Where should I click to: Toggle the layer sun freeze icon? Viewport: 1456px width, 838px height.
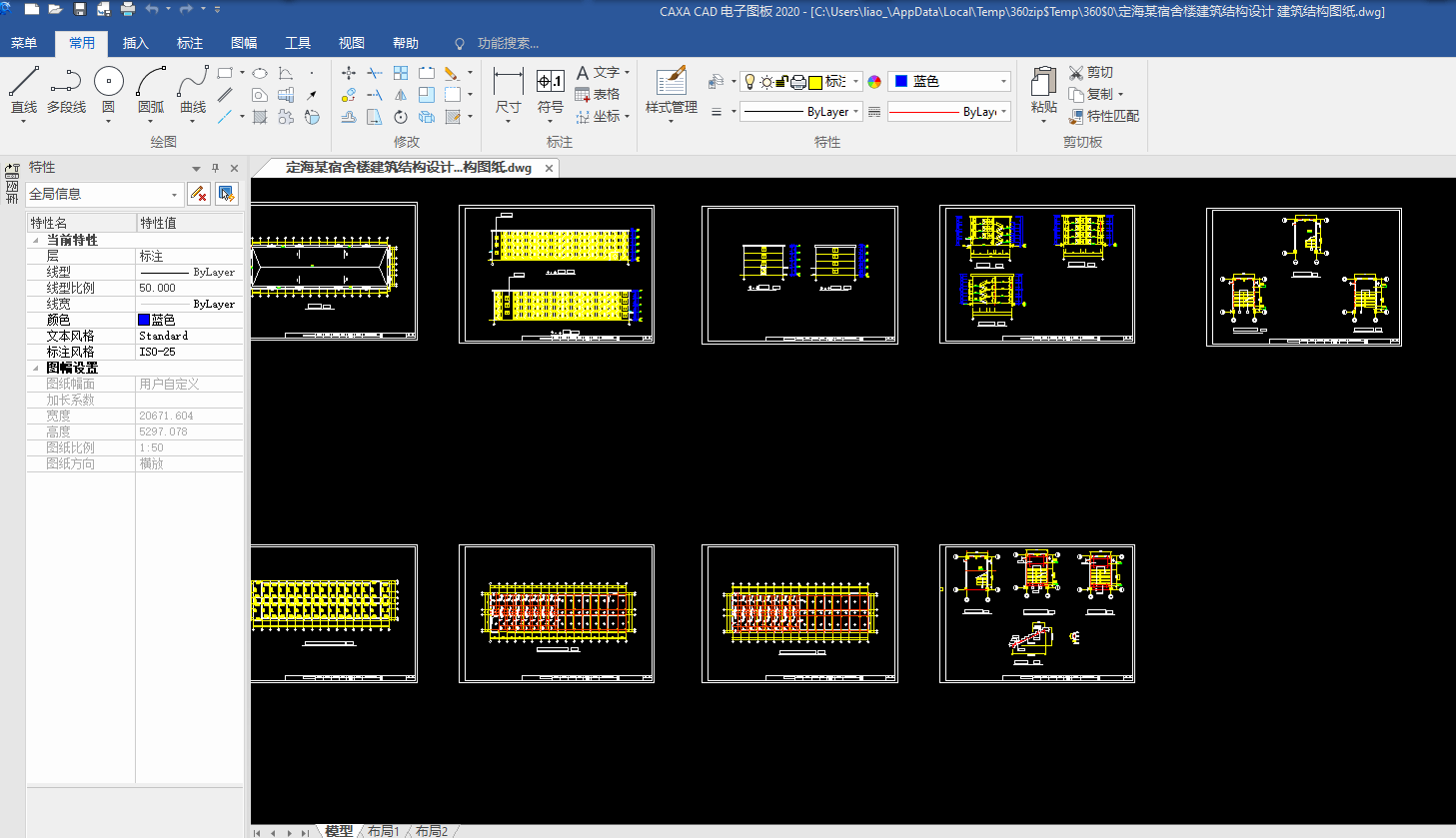pos(766,82)
